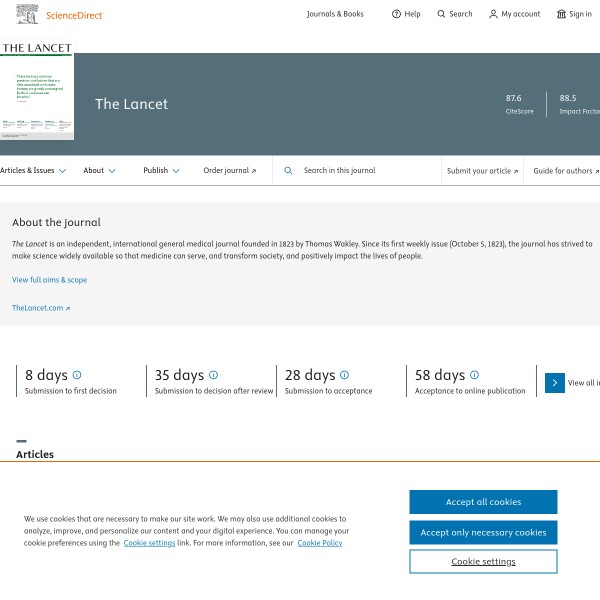Click the magnifier Search icon in header

point(442,14)
